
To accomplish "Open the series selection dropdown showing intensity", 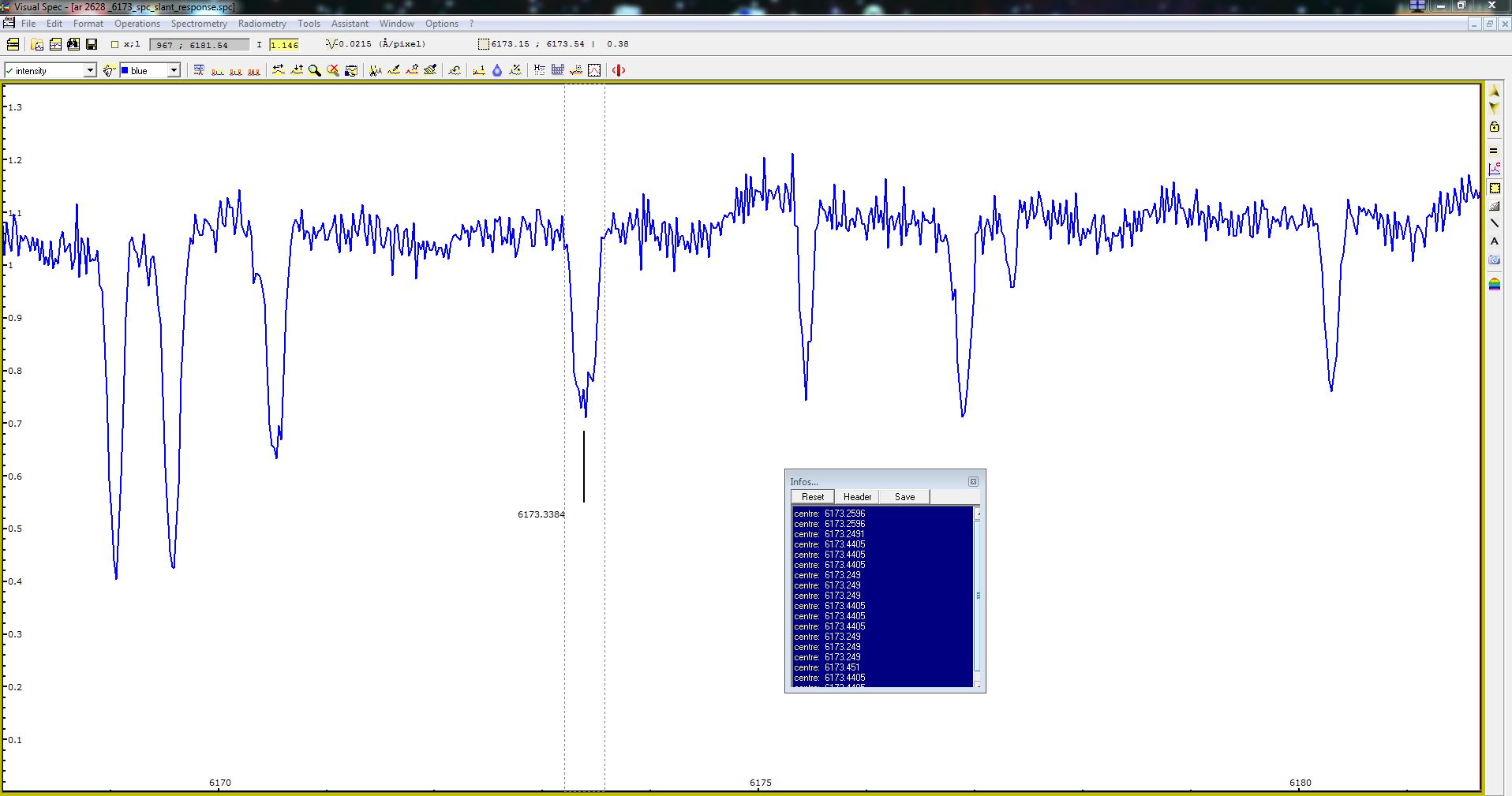I will click(89, 70).
